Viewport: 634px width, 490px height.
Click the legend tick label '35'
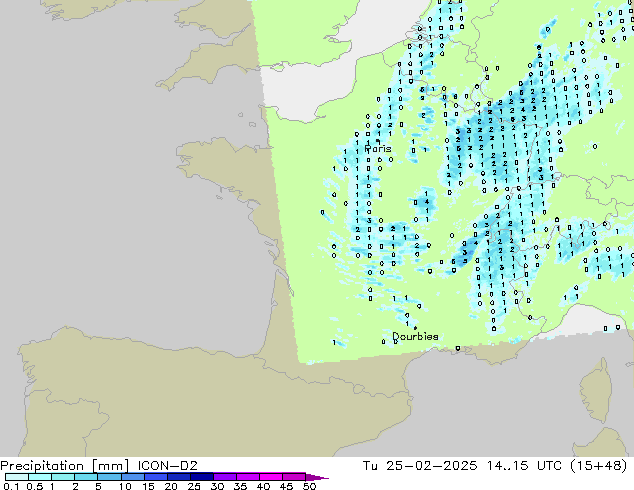(240, 486)
